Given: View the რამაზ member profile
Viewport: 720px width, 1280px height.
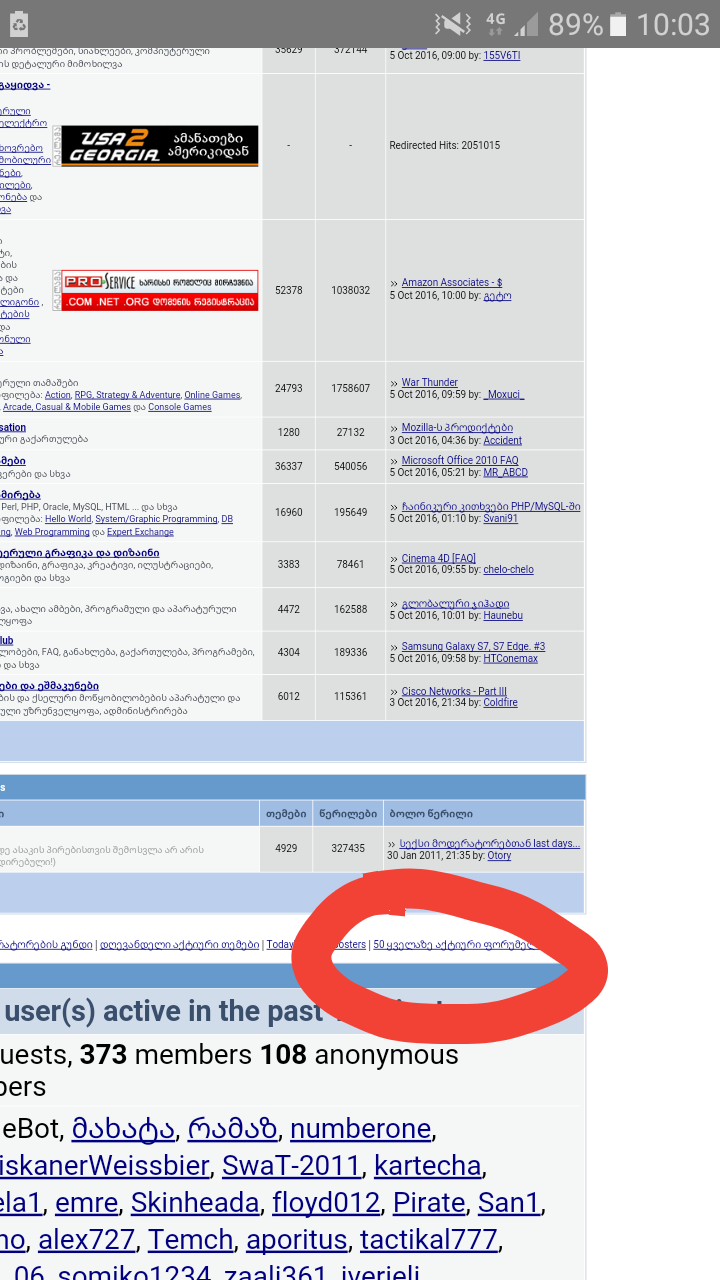Looking at the screenshot, I should coord(232,1129).
